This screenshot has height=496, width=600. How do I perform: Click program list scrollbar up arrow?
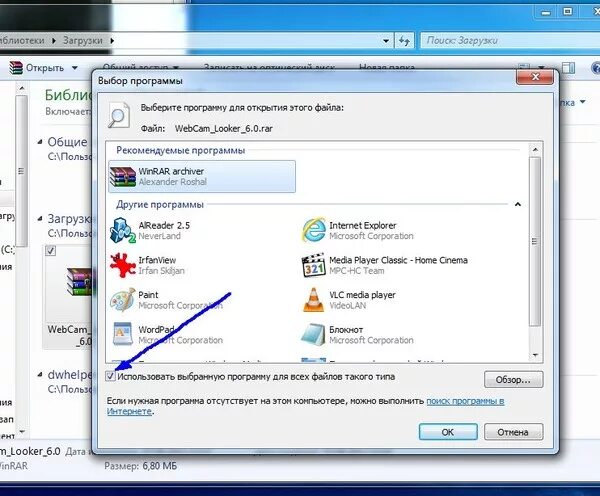[535, 149]
